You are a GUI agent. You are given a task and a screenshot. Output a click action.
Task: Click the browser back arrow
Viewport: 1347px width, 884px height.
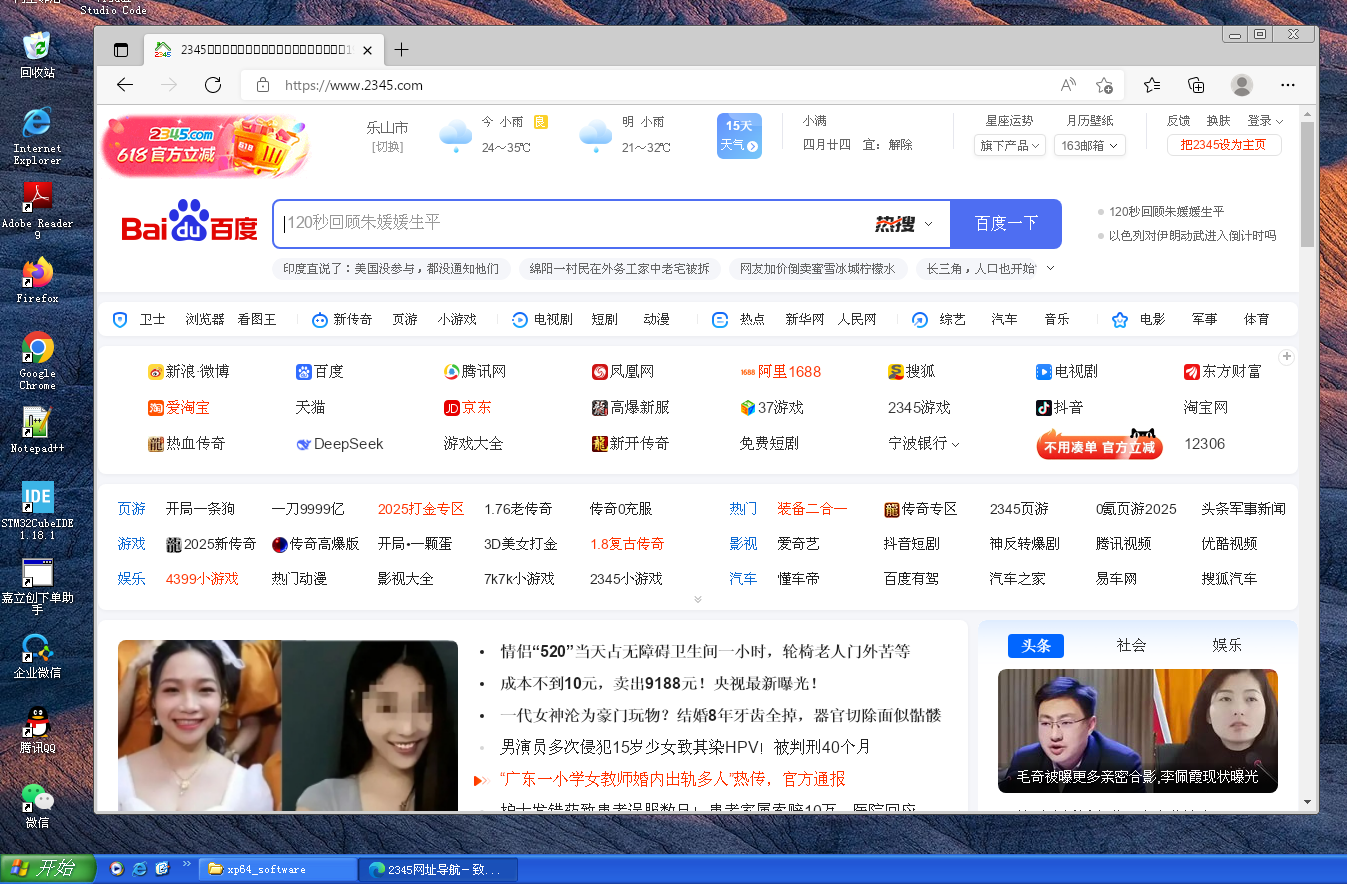125,85
